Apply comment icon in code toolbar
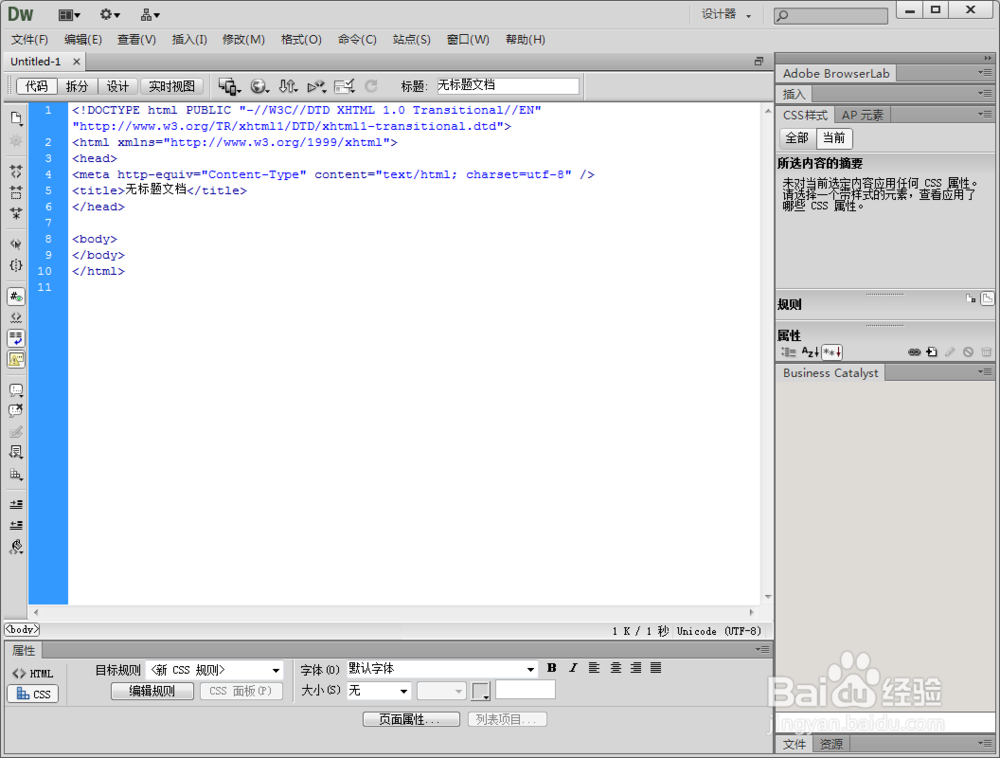The width and height of the screenshot is (1000, 758). tap(16, 390)
